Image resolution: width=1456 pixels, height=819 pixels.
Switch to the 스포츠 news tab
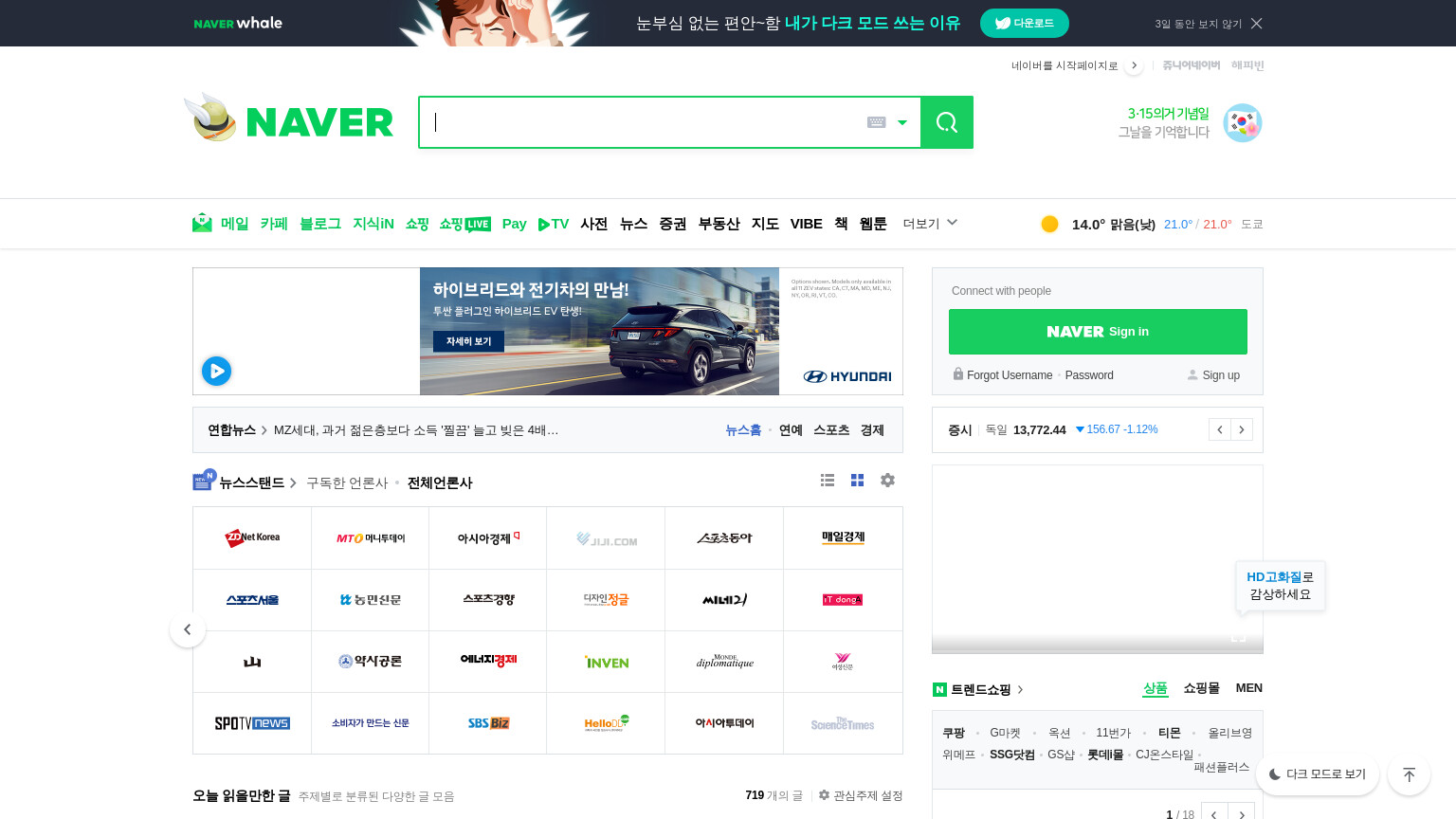tap(831, 430)
